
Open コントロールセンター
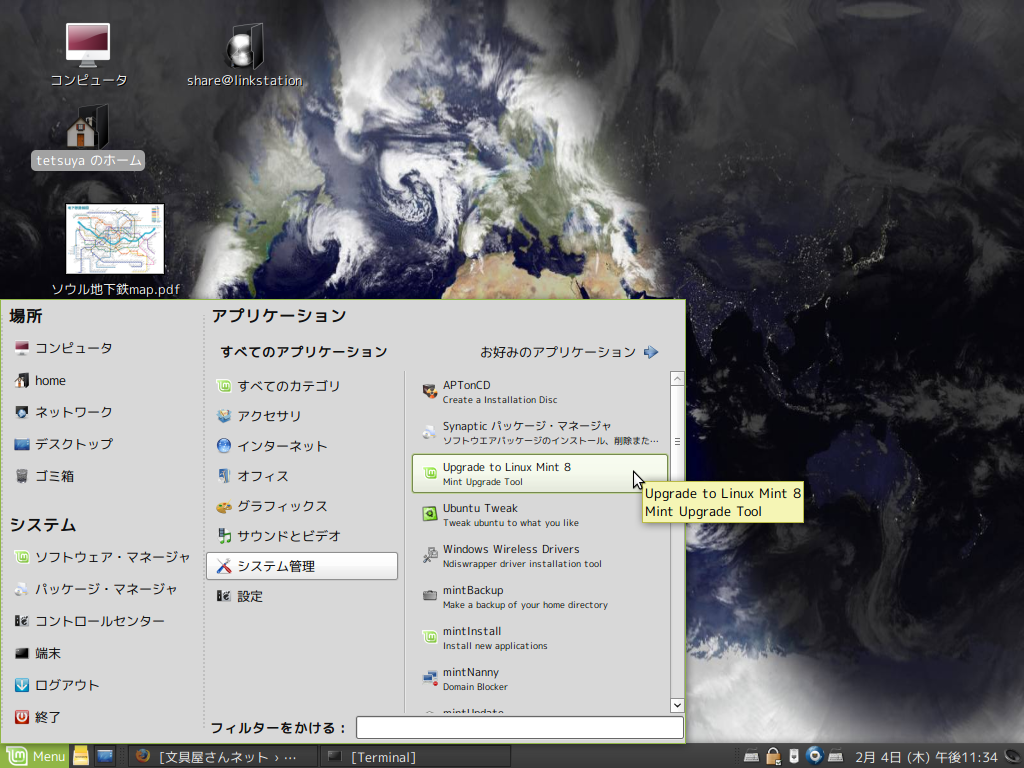pos(89,621)
